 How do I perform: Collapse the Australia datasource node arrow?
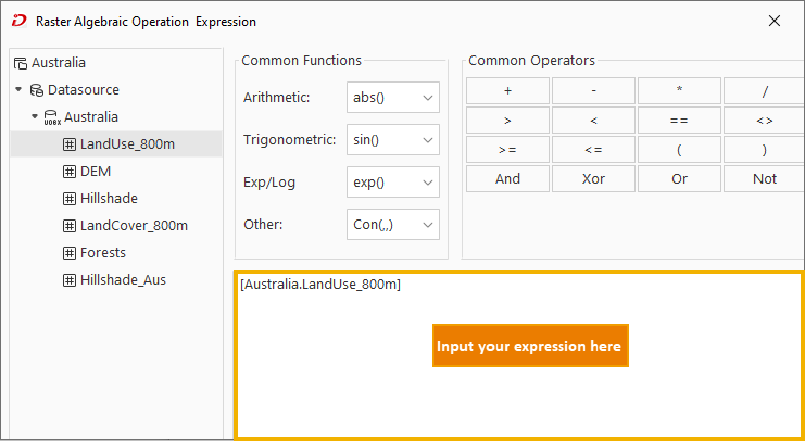34,117
